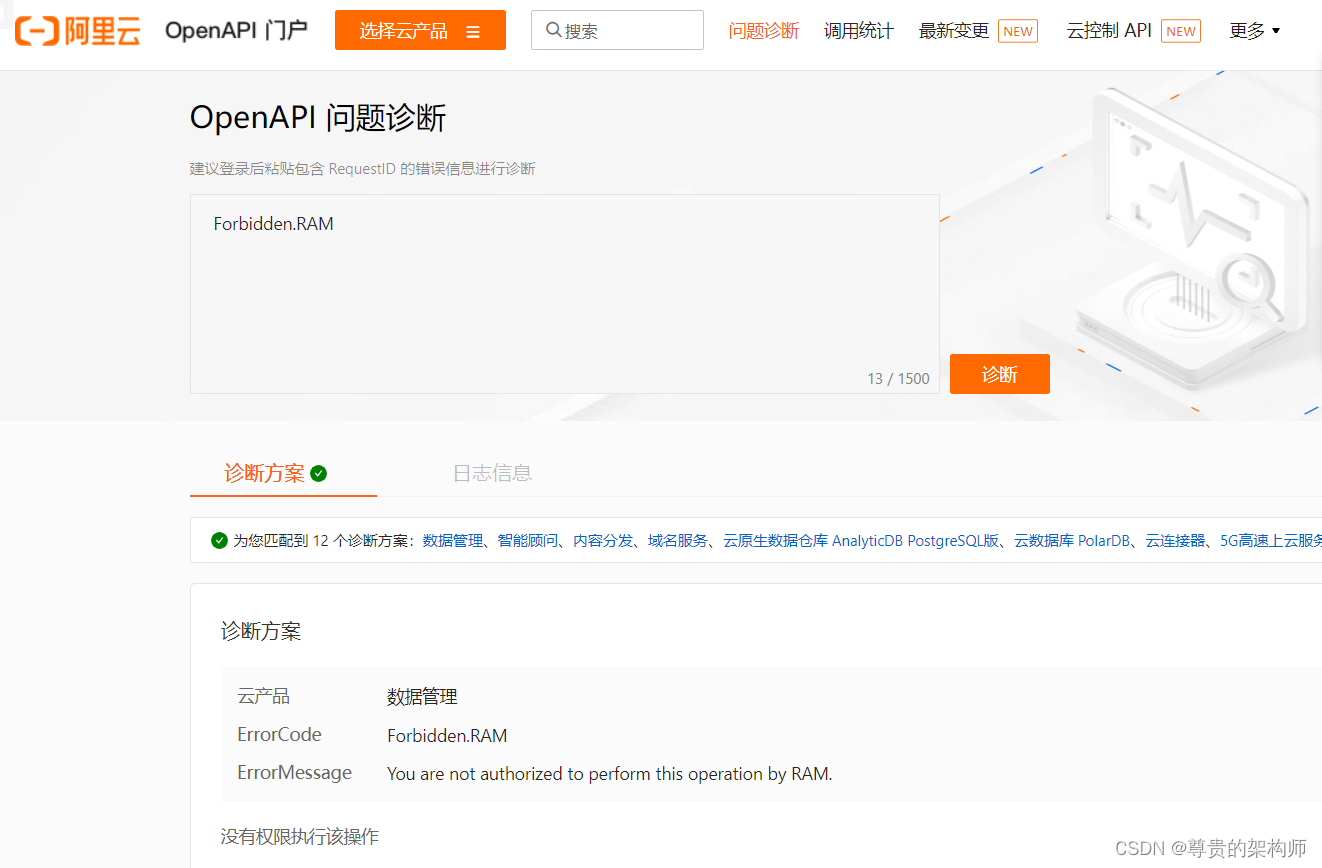Click the Alibaba Cloud logo icon
Viewport: 1322px width, 868px height.
[36, 29]
